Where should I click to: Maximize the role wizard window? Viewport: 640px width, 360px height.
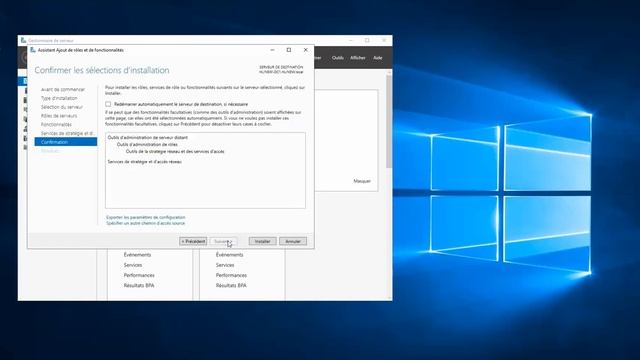pyautogui.click(x=289, y=50)
